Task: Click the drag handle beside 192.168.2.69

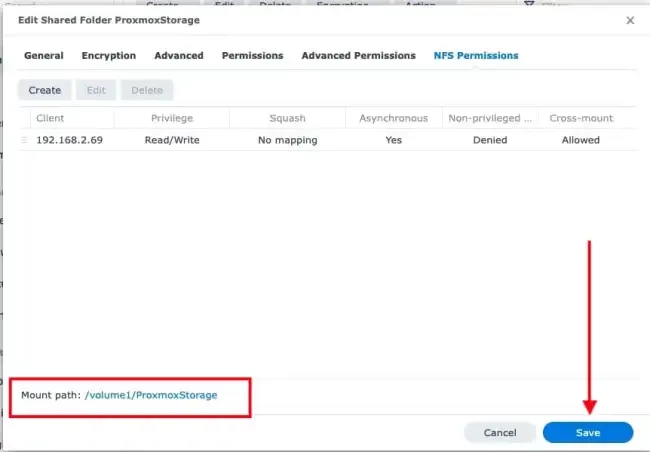Action: click(25, 140)
